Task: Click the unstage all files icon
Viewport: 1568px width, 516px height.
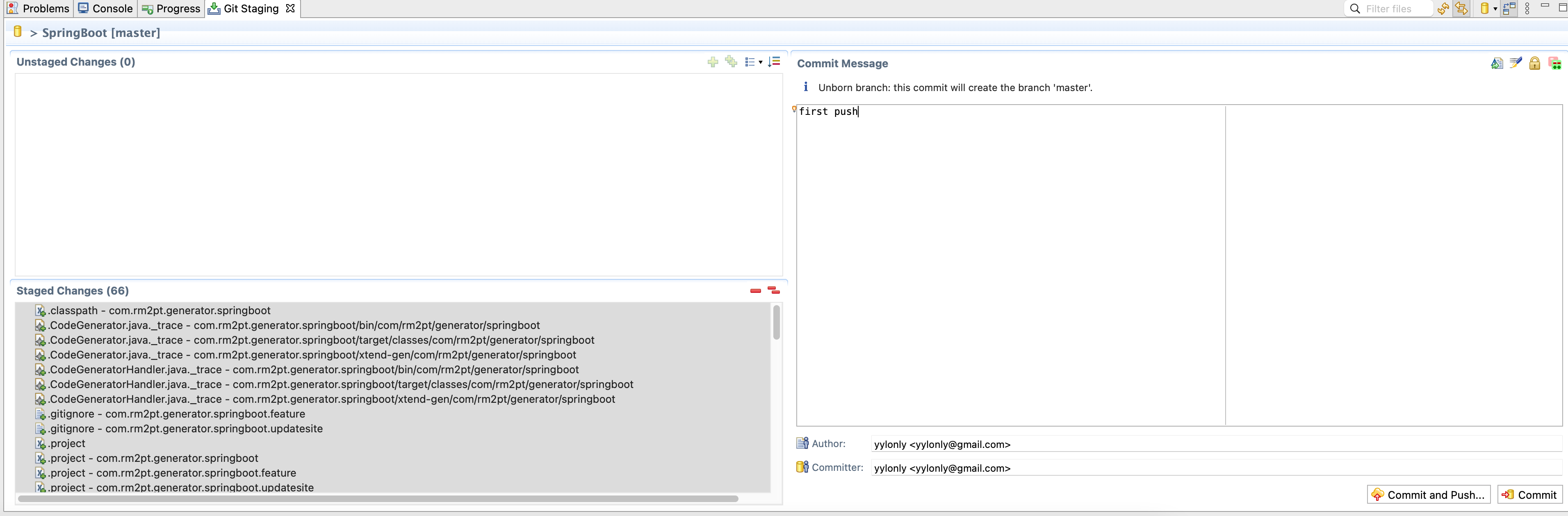Action: [775, 290]
